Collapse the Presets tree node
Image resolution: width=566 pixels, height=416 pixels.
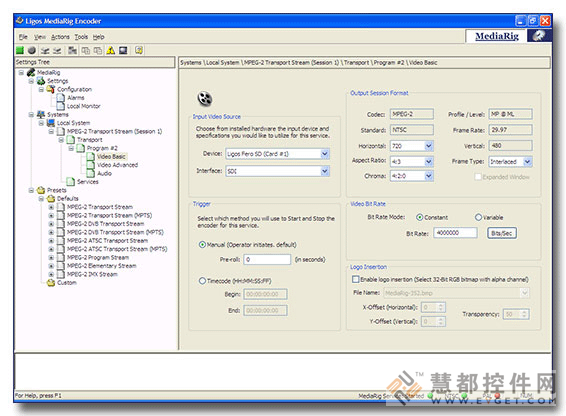coord(31,190)
